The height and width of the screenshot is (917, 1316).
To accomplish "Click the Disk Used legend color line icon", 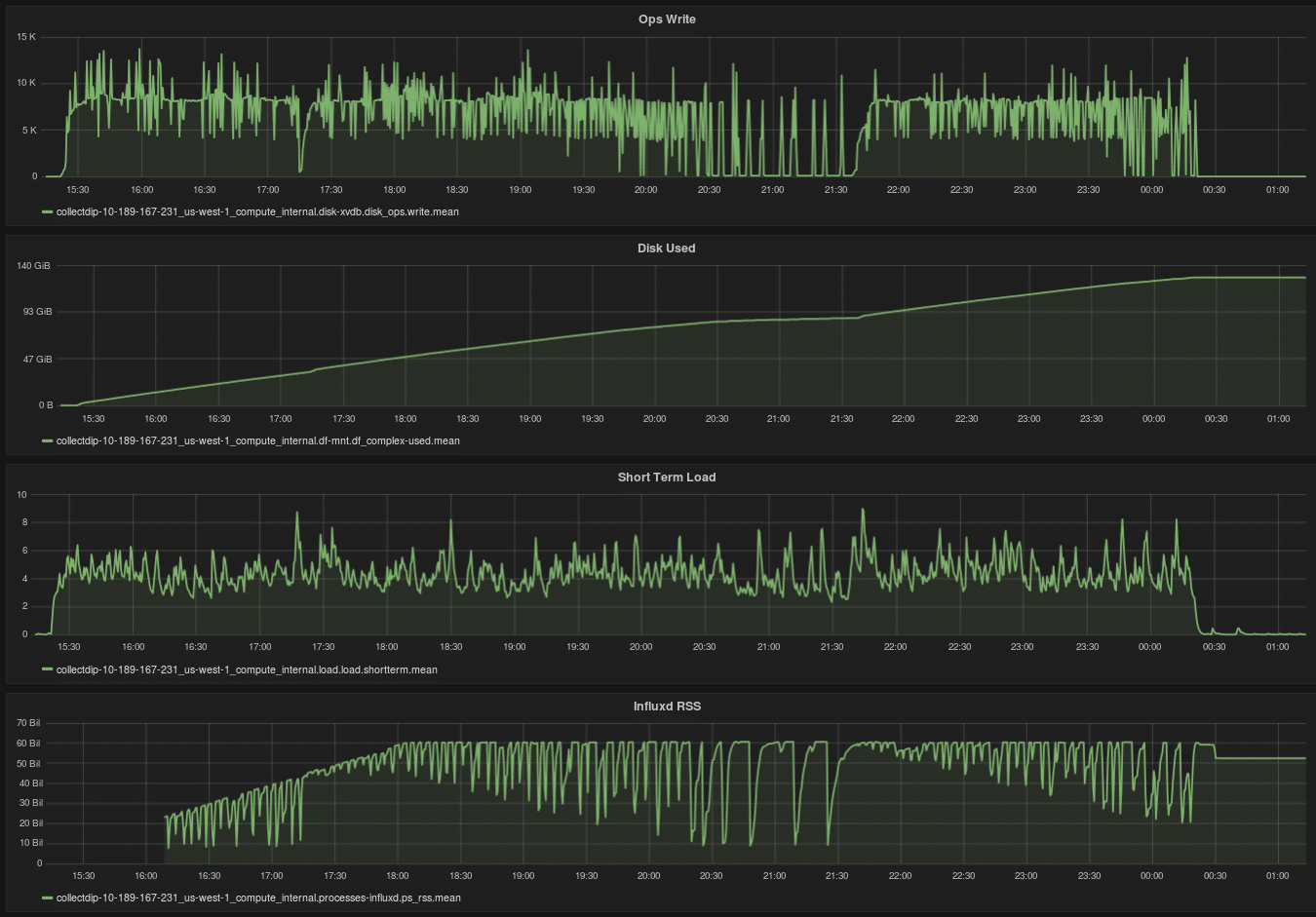I will tap(48, 440).
